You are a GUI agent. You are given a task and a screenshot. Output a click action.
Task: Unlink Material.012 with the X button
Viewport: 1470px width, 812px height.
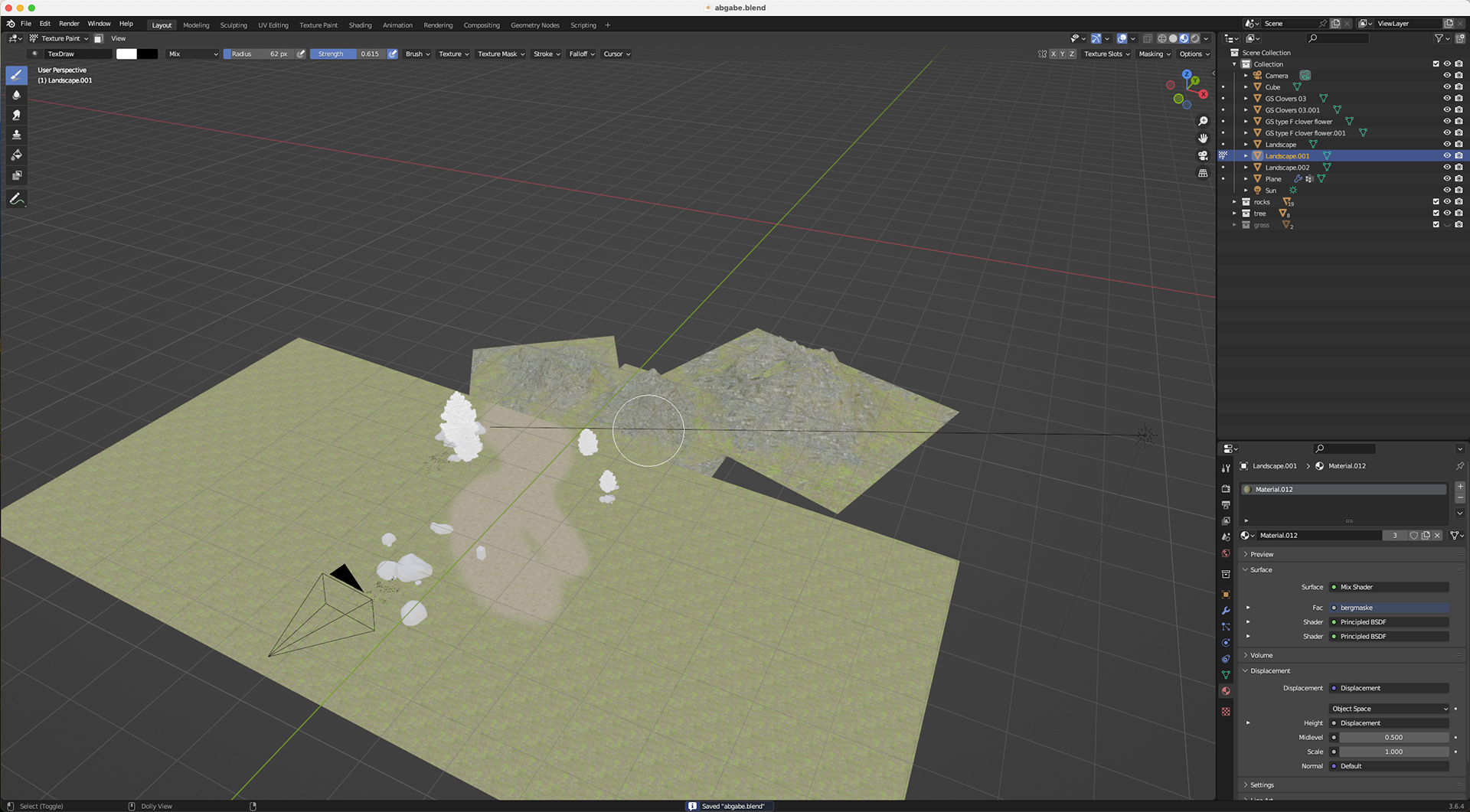(1437, 536)
